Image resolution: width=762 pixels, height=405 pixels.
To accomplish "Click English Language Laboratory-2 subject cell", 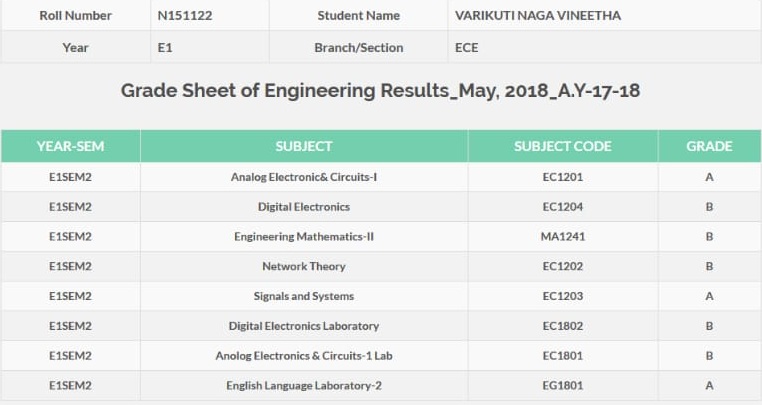I will click(304, 386).
